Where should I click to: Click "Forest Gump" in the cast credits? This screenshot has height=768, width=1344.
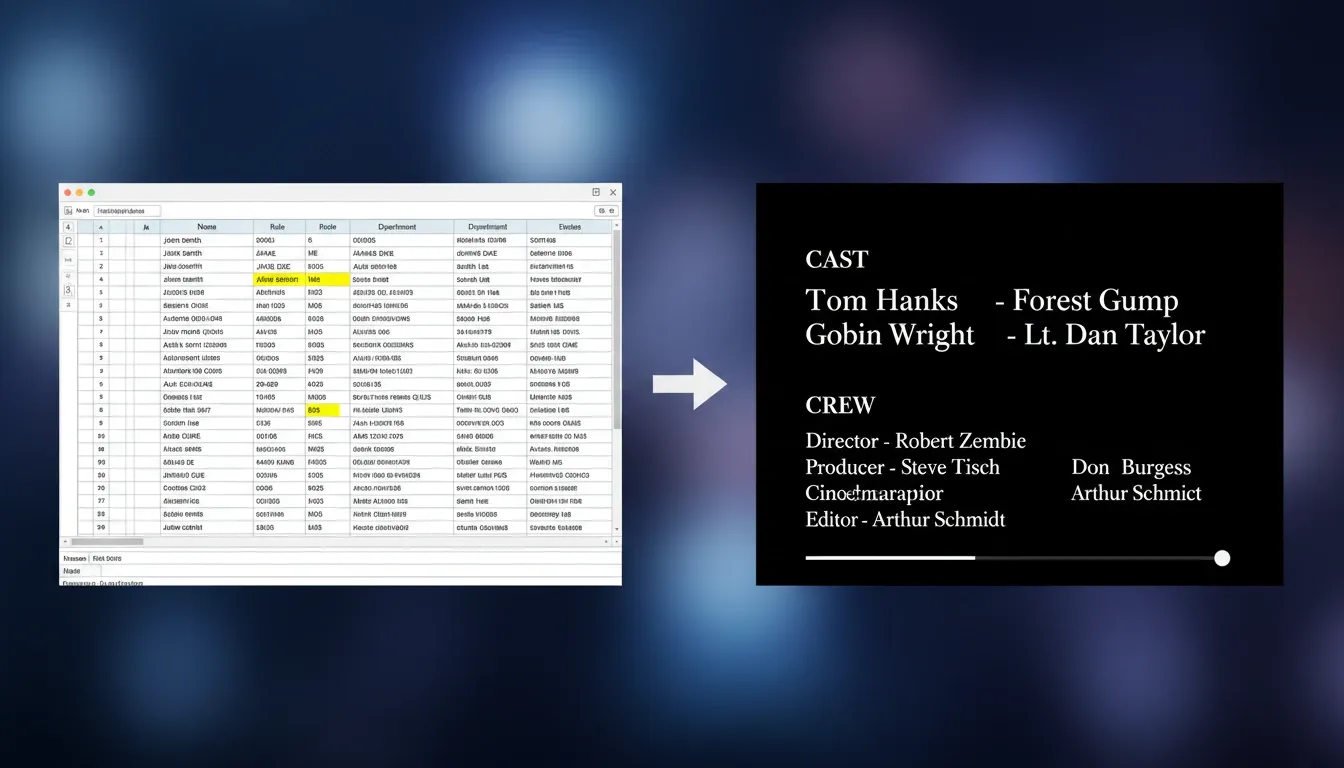coord(1095,300)
